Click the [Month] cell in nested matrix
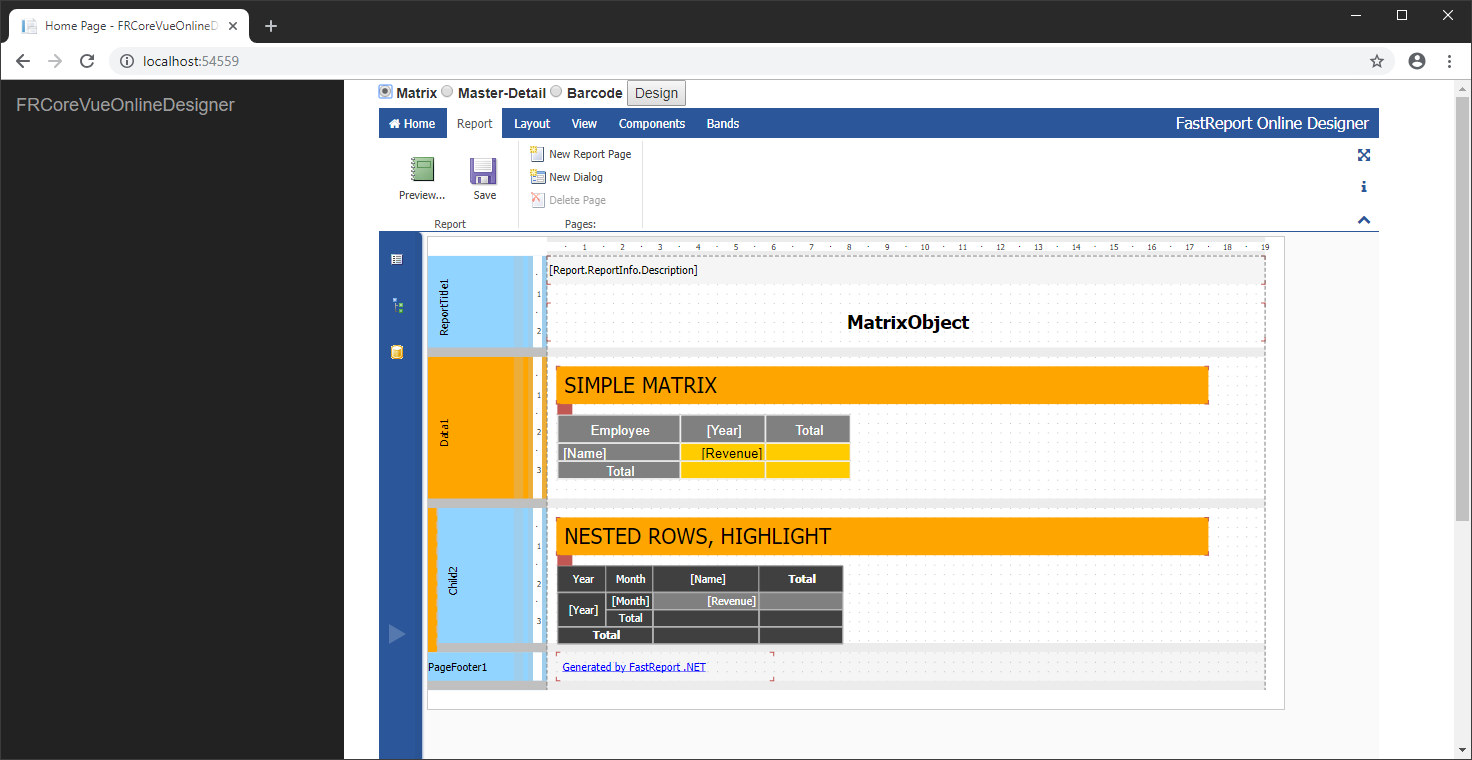1472x760 pixels. click(630, 601)
